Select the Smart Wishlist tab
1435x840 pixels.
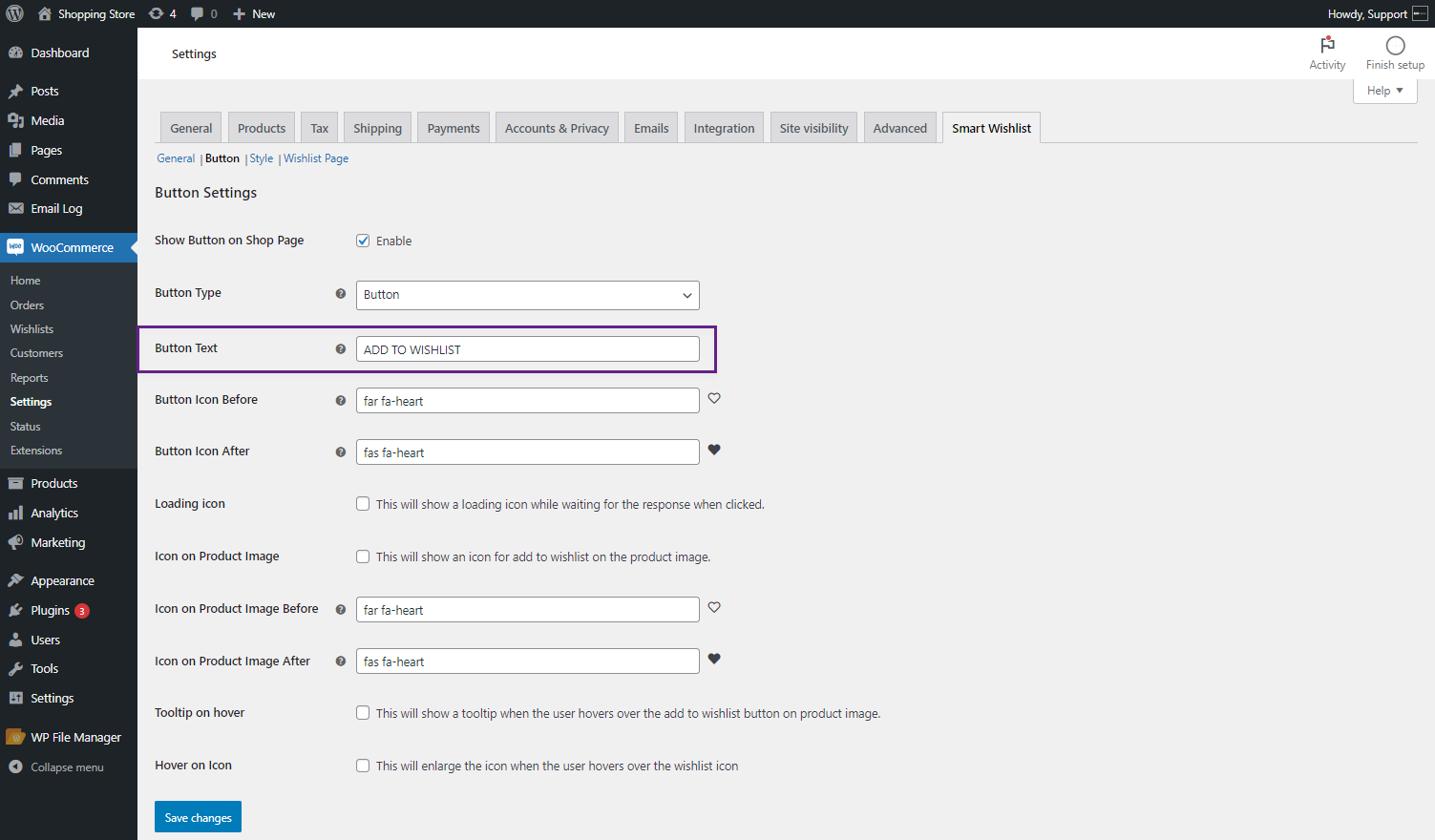click(991, 128)
